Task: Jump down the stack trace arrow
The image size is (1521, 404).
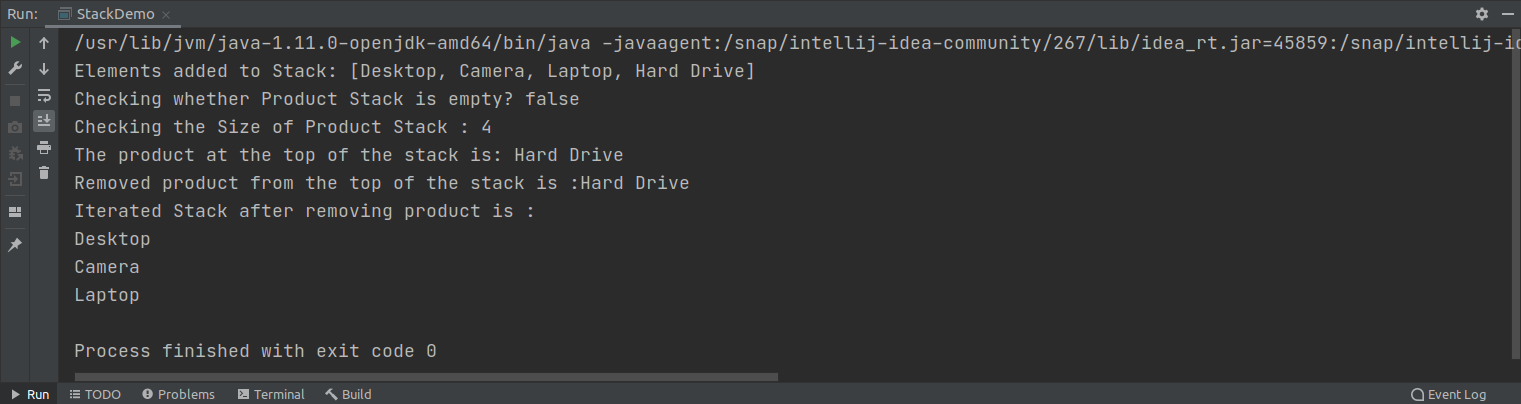Action: 44,69
